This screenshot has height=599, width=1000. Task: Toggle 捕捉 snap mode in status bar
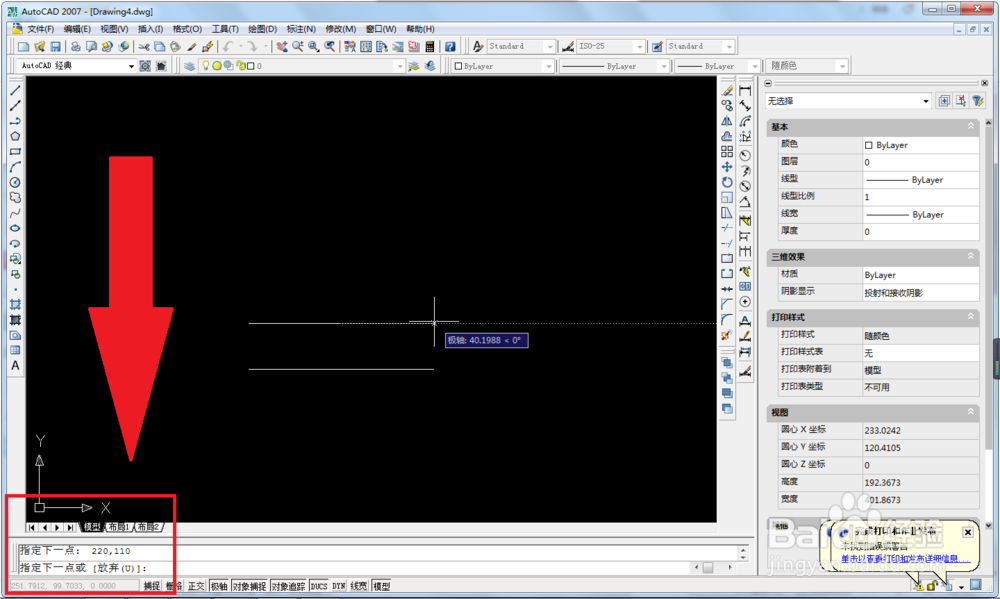[x=151, y=586]
